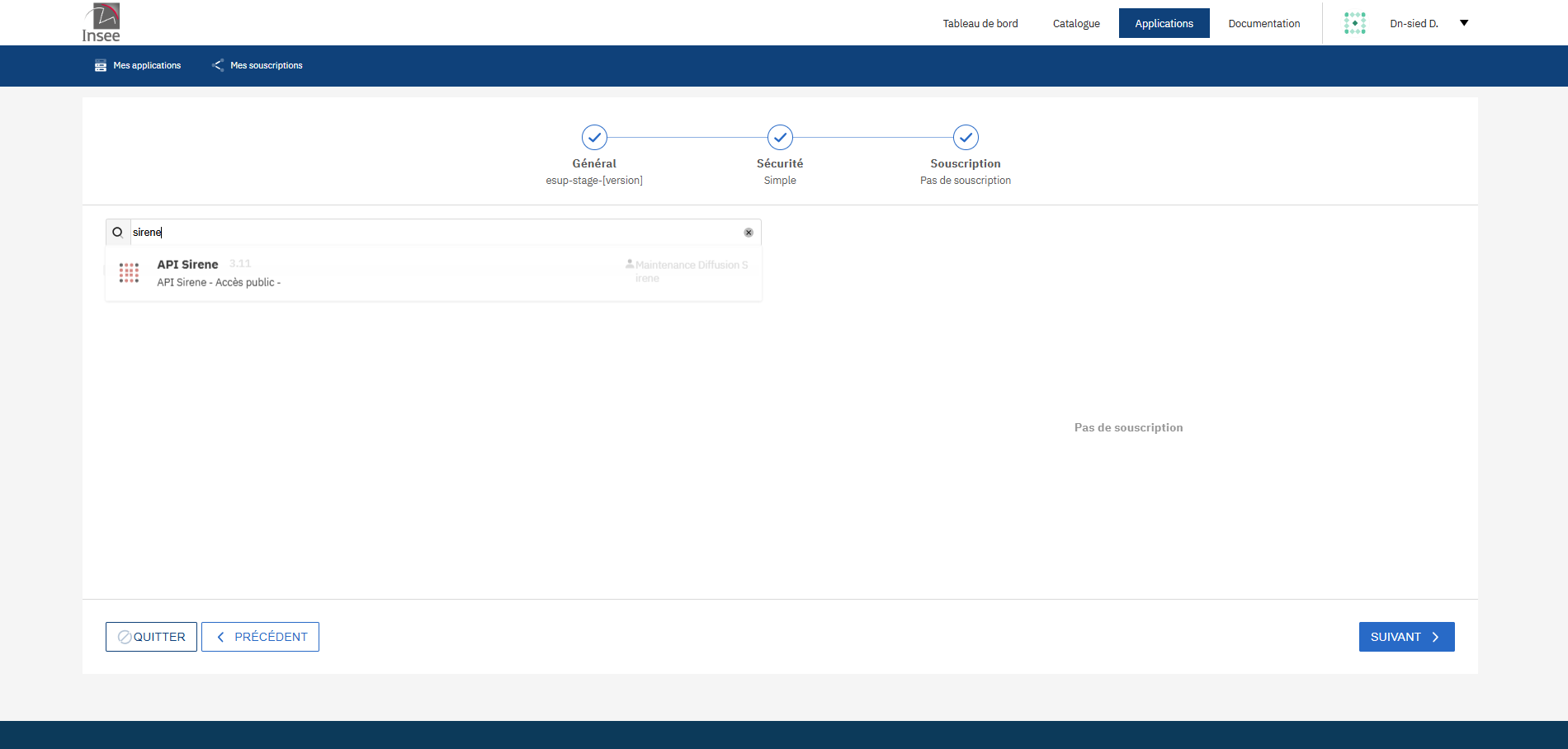1568x749 pixels.
Task: Proceed with the SUIVANT button
Action: click(x=1406, y=637)
